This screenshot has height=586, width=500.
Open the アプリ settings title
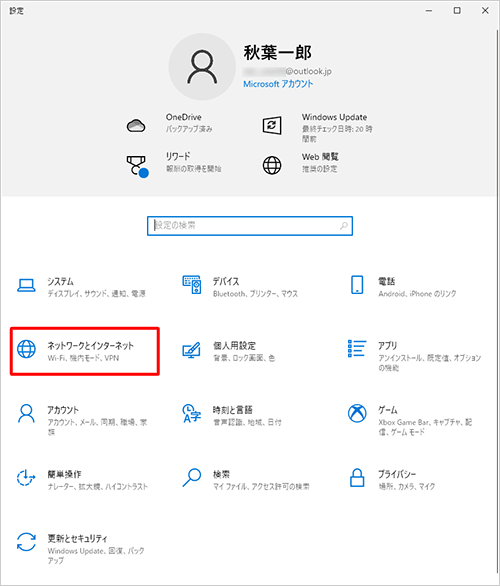tap(387, 346)
